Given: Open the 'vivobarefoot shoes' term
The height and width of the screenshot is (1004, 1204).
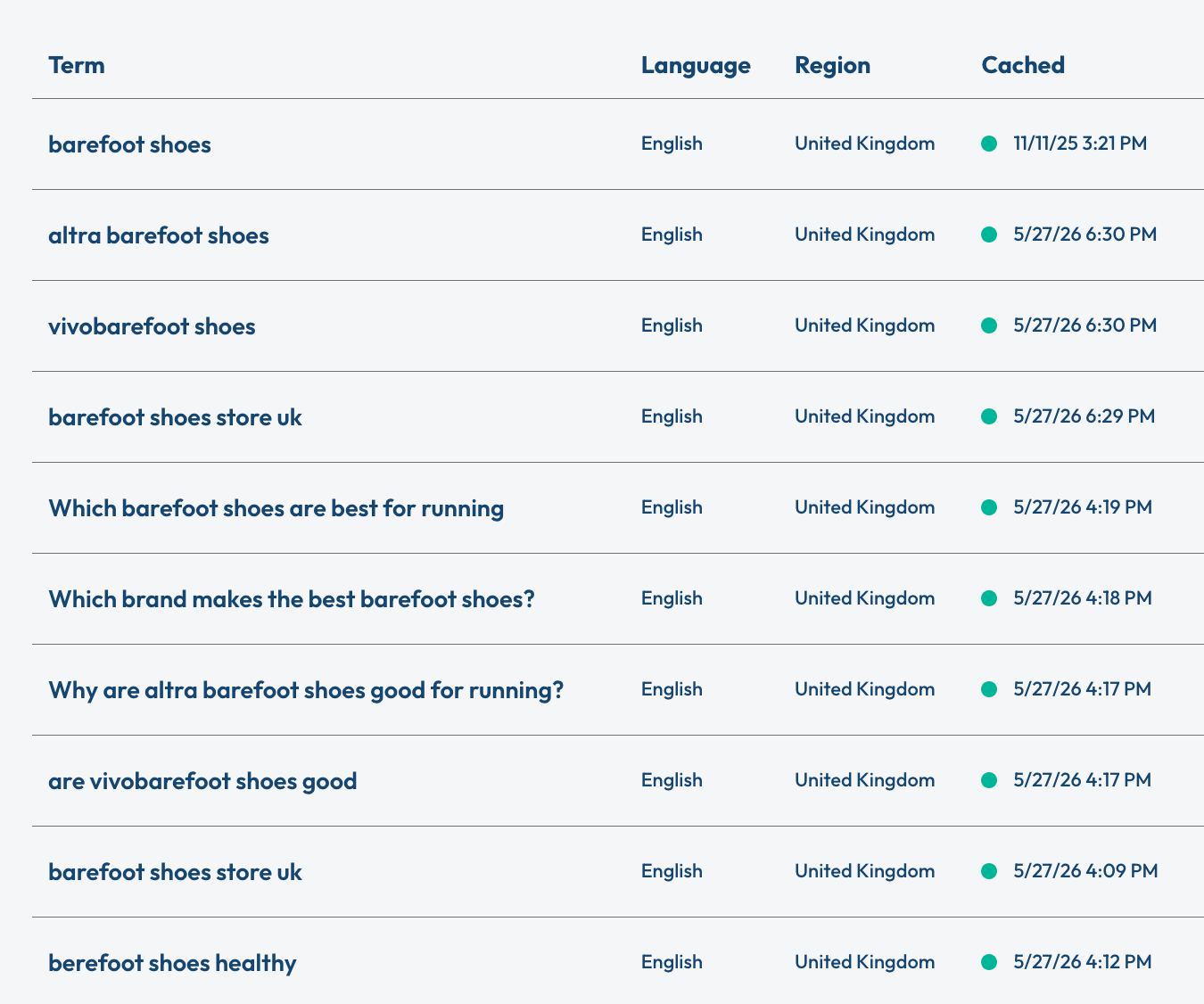Looking at the screenshot, I should (152, 326).
